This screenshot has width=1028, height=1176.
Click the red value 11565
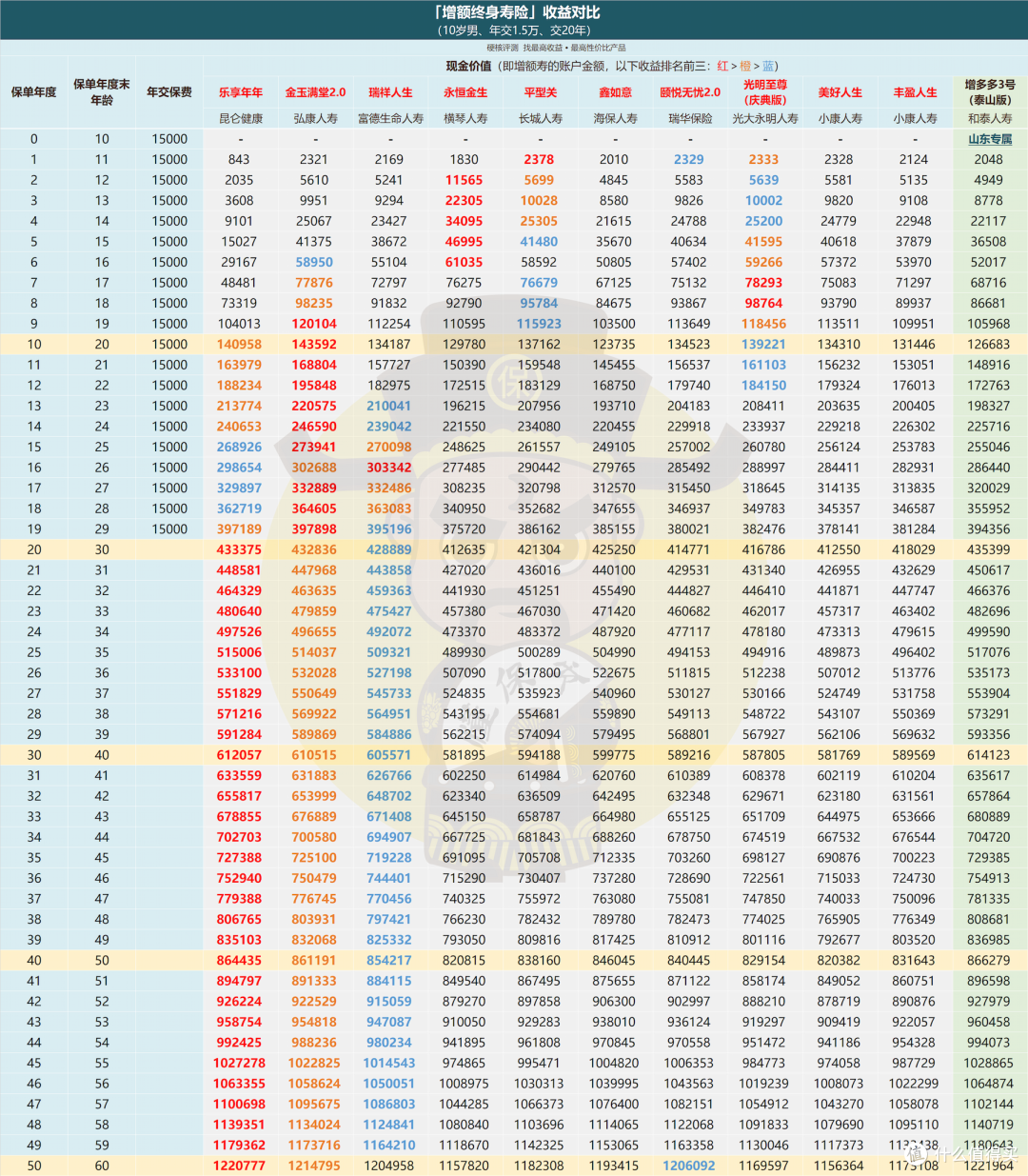(x=465, y=180)
